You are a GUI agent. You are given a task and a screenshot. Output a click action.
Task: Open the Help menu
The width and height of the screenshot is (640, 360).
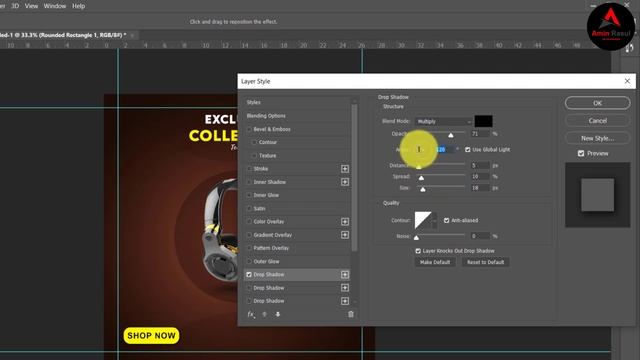click(x=78, y=6)
